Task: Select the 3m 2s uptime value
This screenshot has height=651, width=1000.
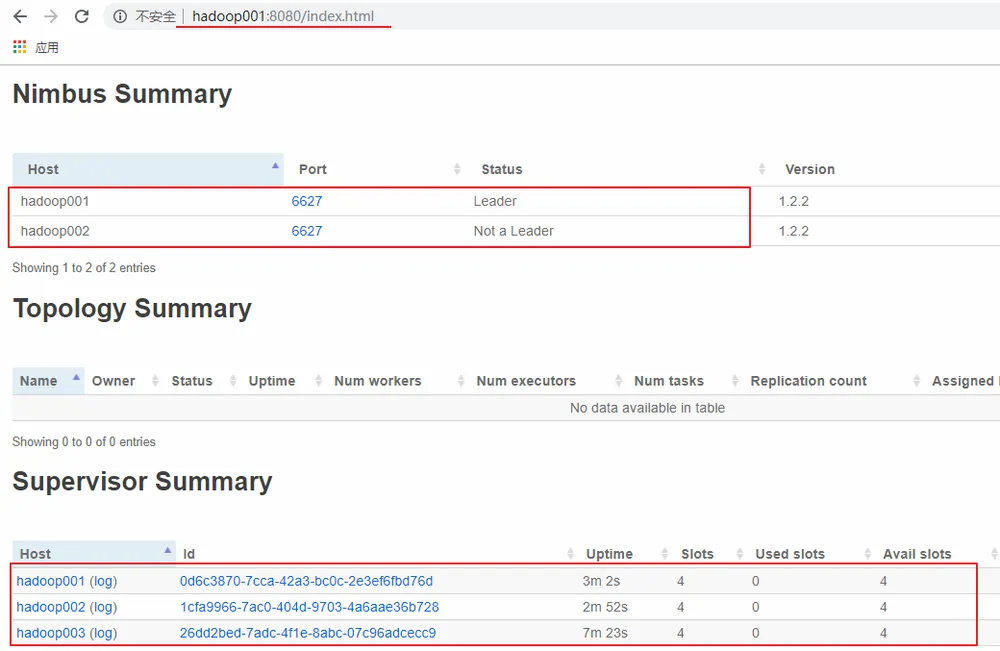Action: 601,581
